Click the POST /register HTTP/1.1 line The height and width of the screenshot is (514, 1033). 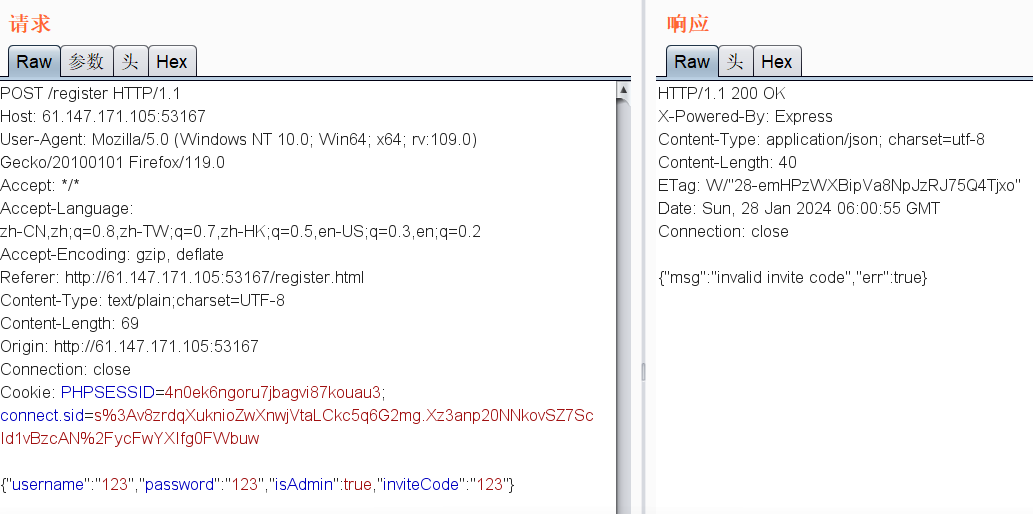tap(90, 94)
